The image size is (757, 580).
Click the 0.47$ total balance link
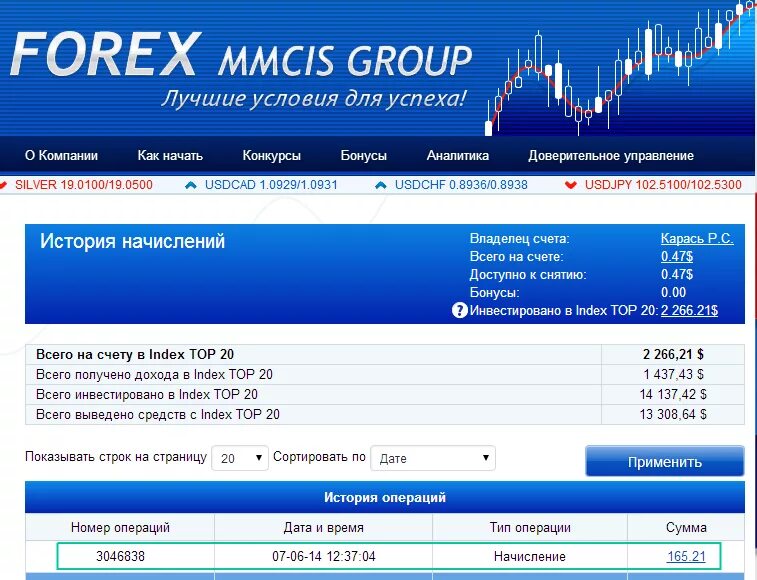(677, 256)
